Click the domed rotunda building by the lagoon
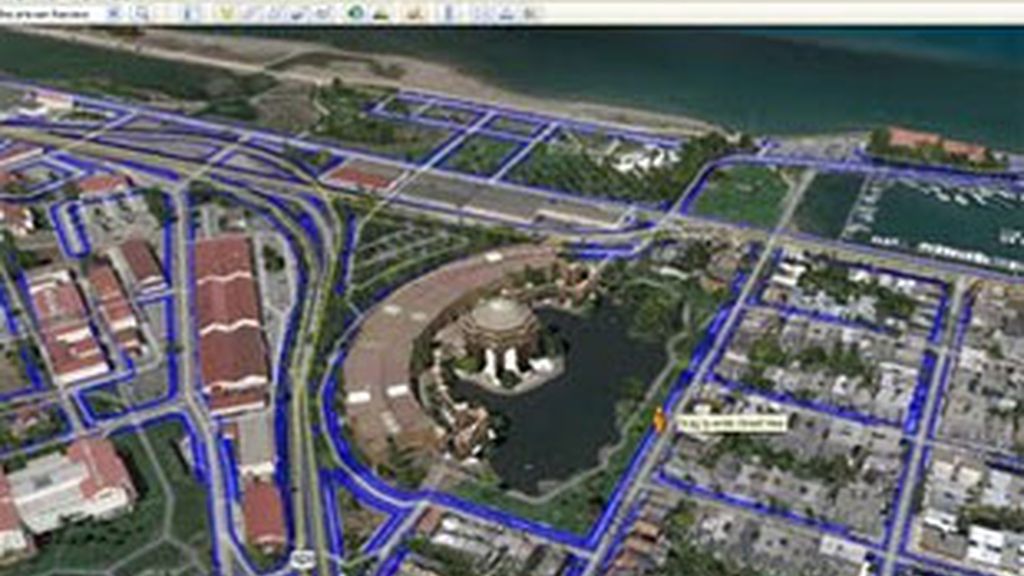This screenshot has width=1024, height=576. point(499,330)
